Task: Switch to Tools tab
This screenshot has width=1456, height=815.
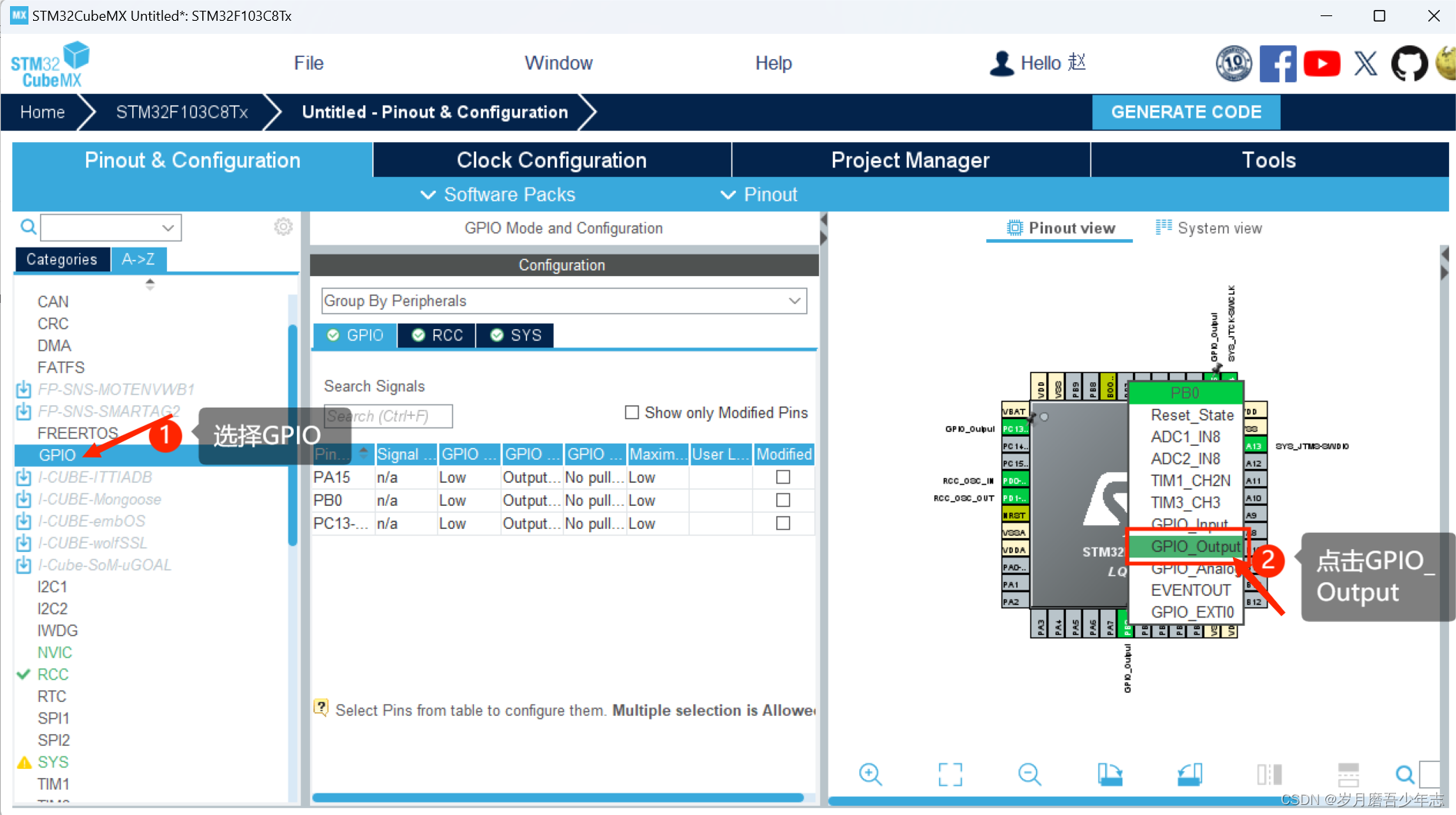Action: click(x=1269, y=160)
